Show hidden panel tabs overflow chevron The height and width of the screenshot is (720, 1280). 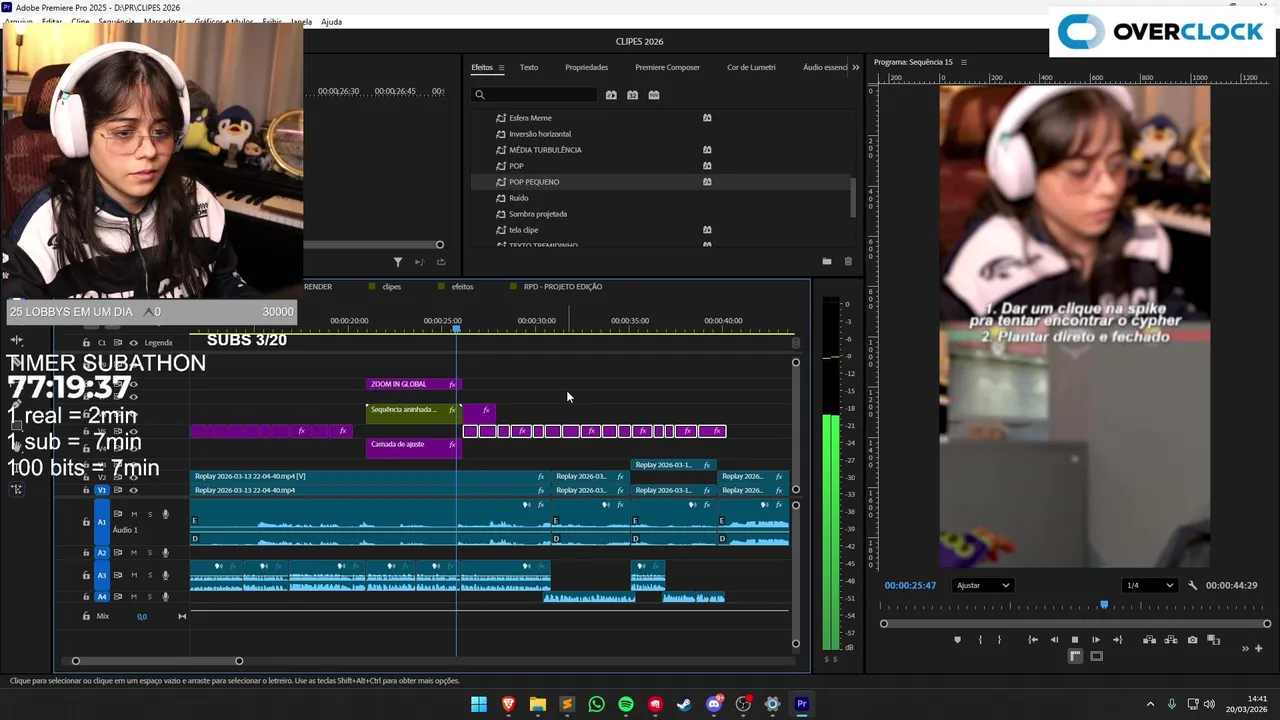(x=855, y=67)
